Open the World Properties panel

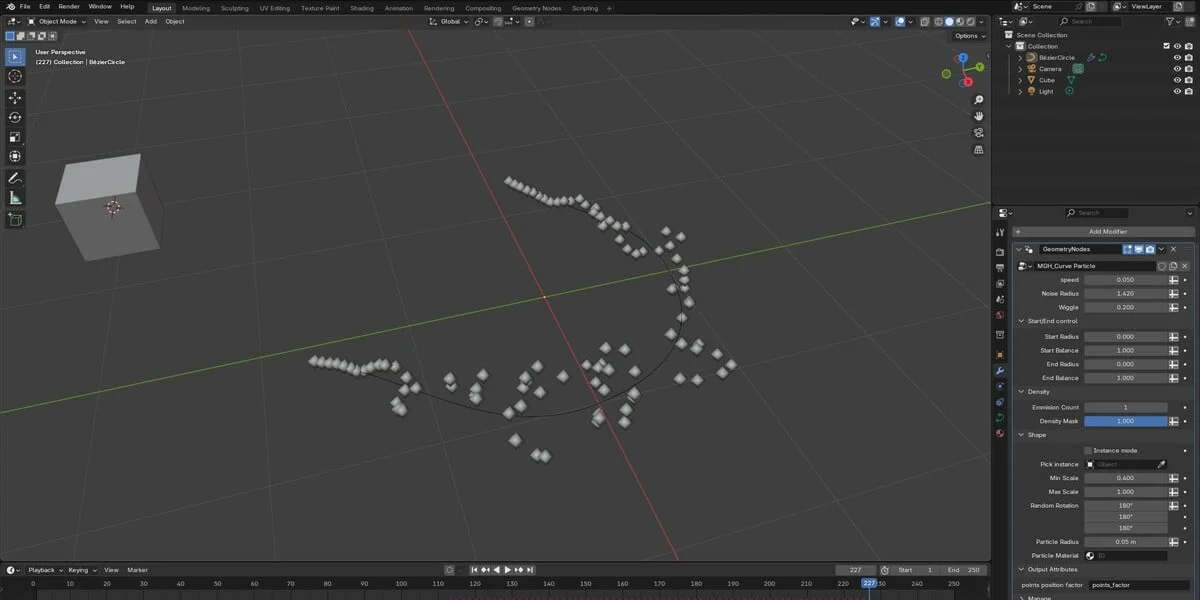(x=1000, y=313)
